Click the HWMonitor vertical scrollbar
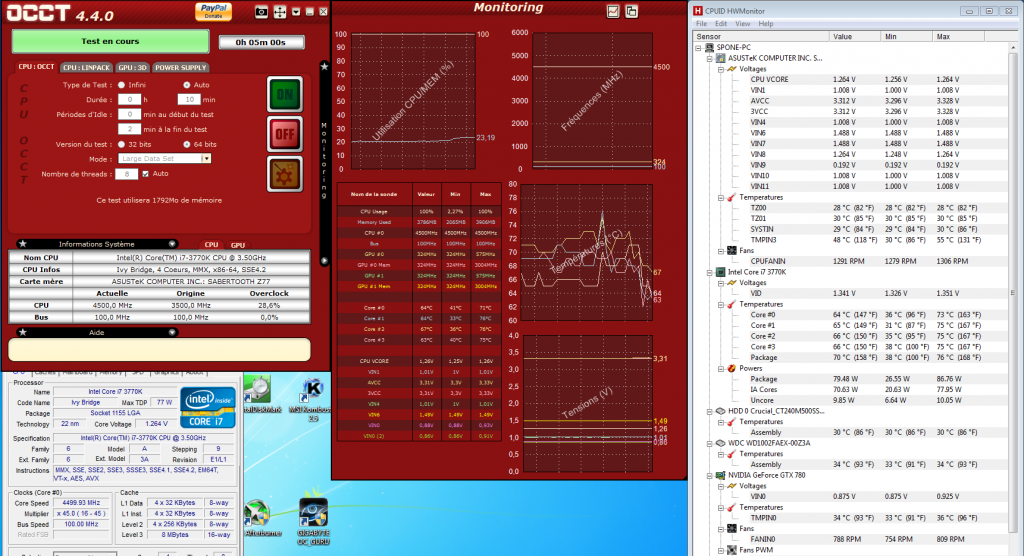 [x=1013, y=294]
